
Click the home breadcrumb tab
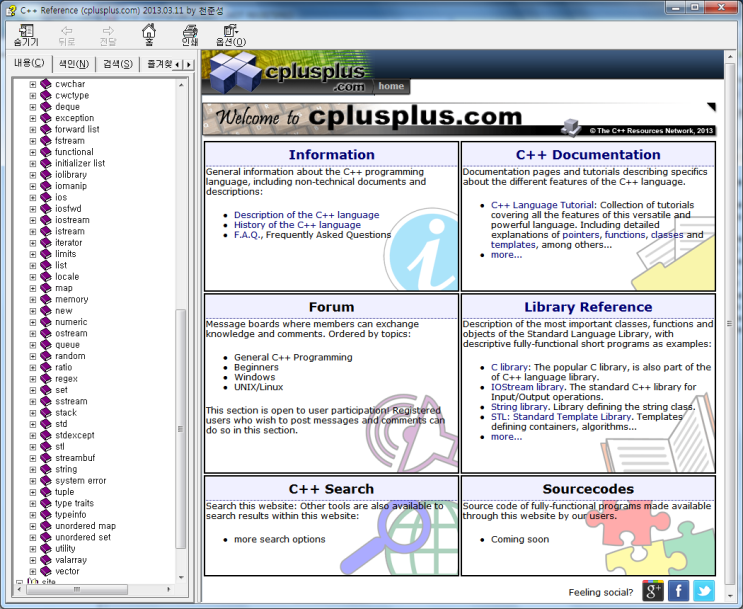(x=391, y=86)
